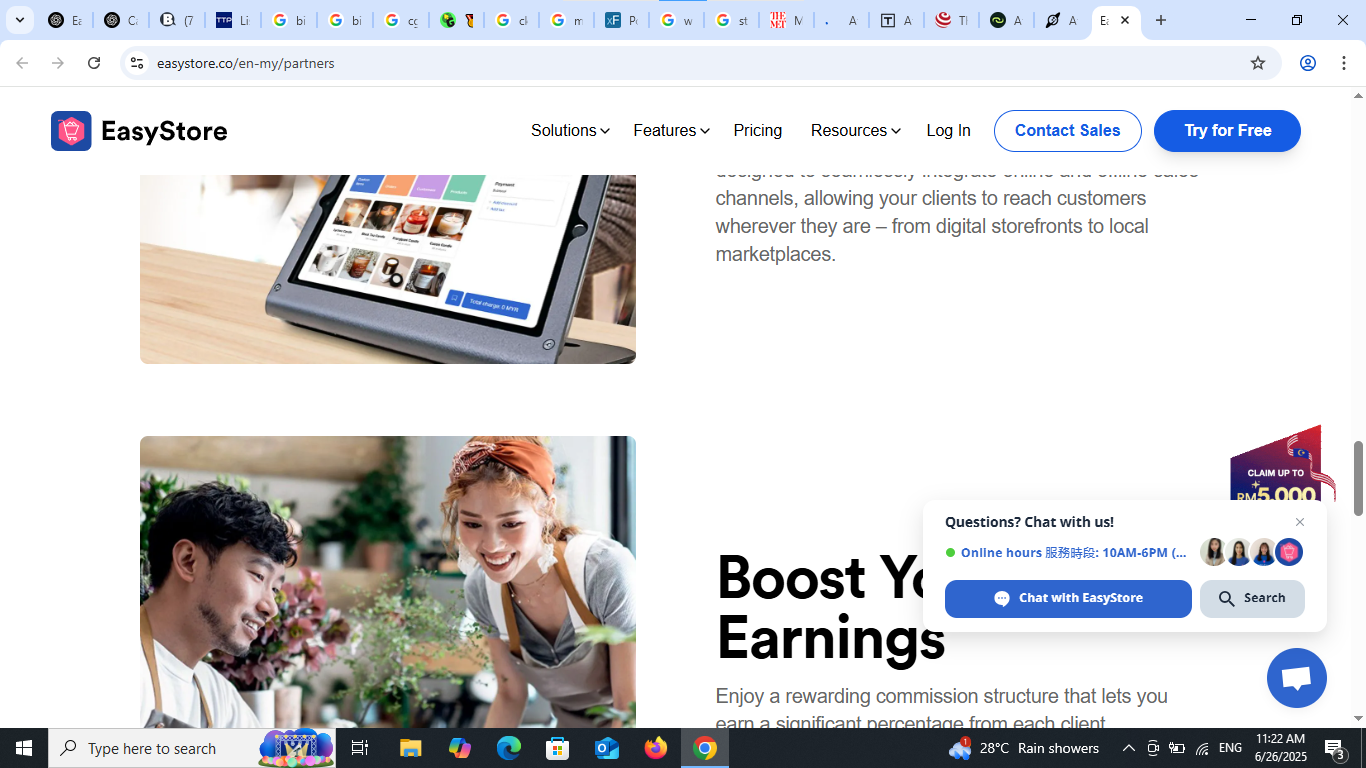Open Microsoft Store from taskbar
1366x768 pixels.
[x=558, y=748]
